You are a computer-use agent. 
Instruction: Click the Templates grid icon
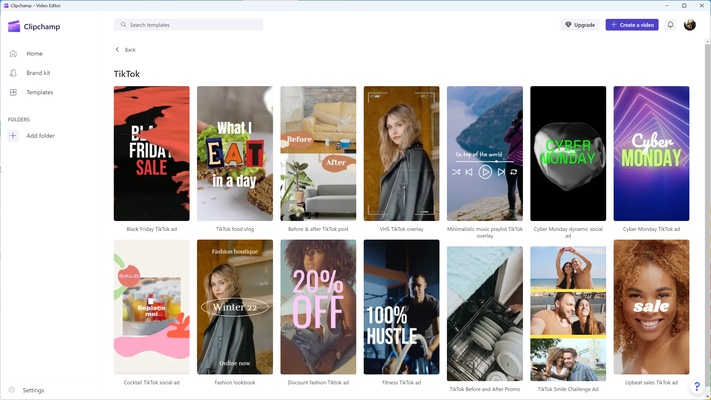click(x=13, y=92)
